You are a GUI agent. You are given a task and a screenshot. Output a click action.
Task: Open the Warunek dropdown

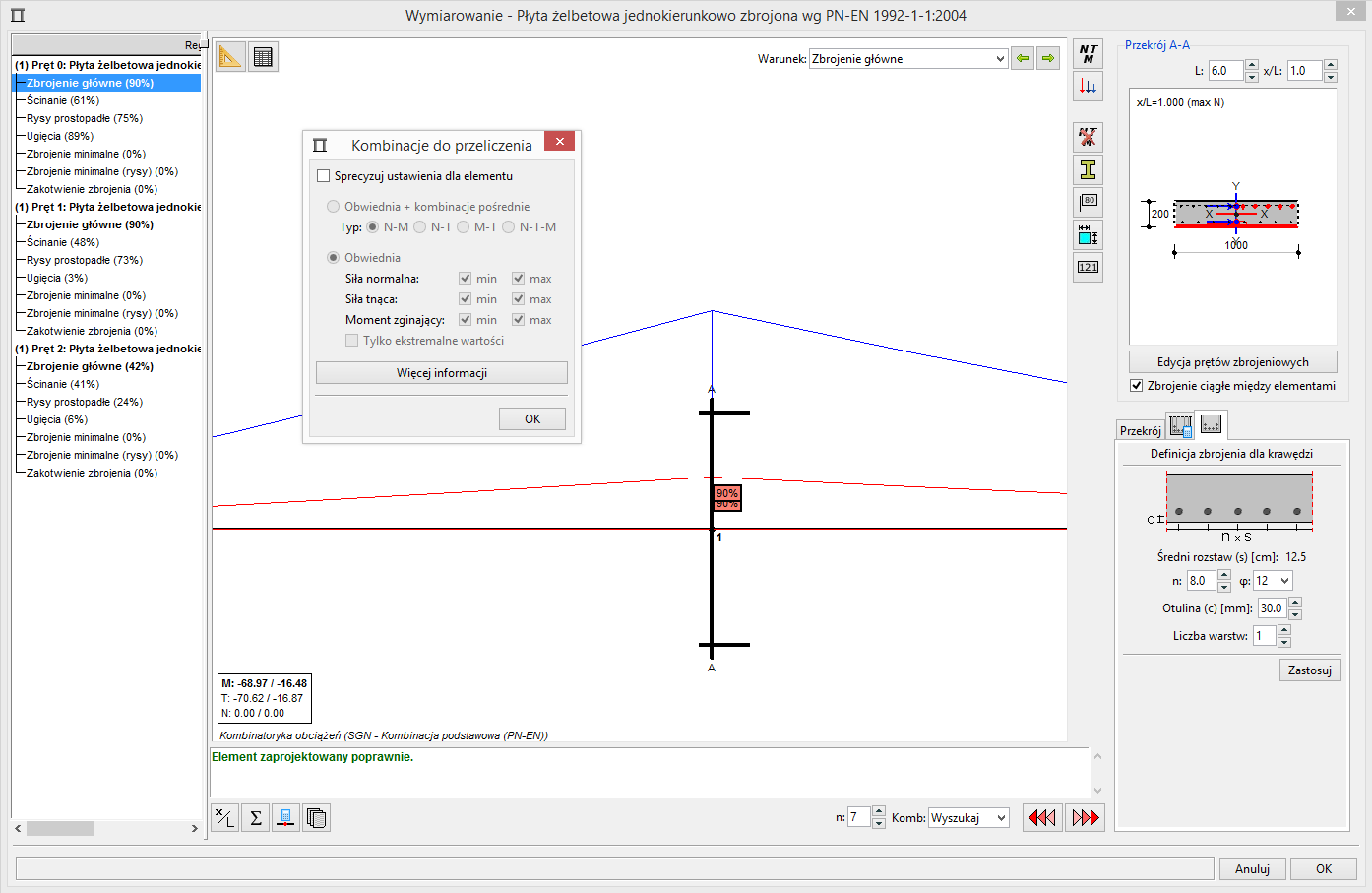coord(907,59)
